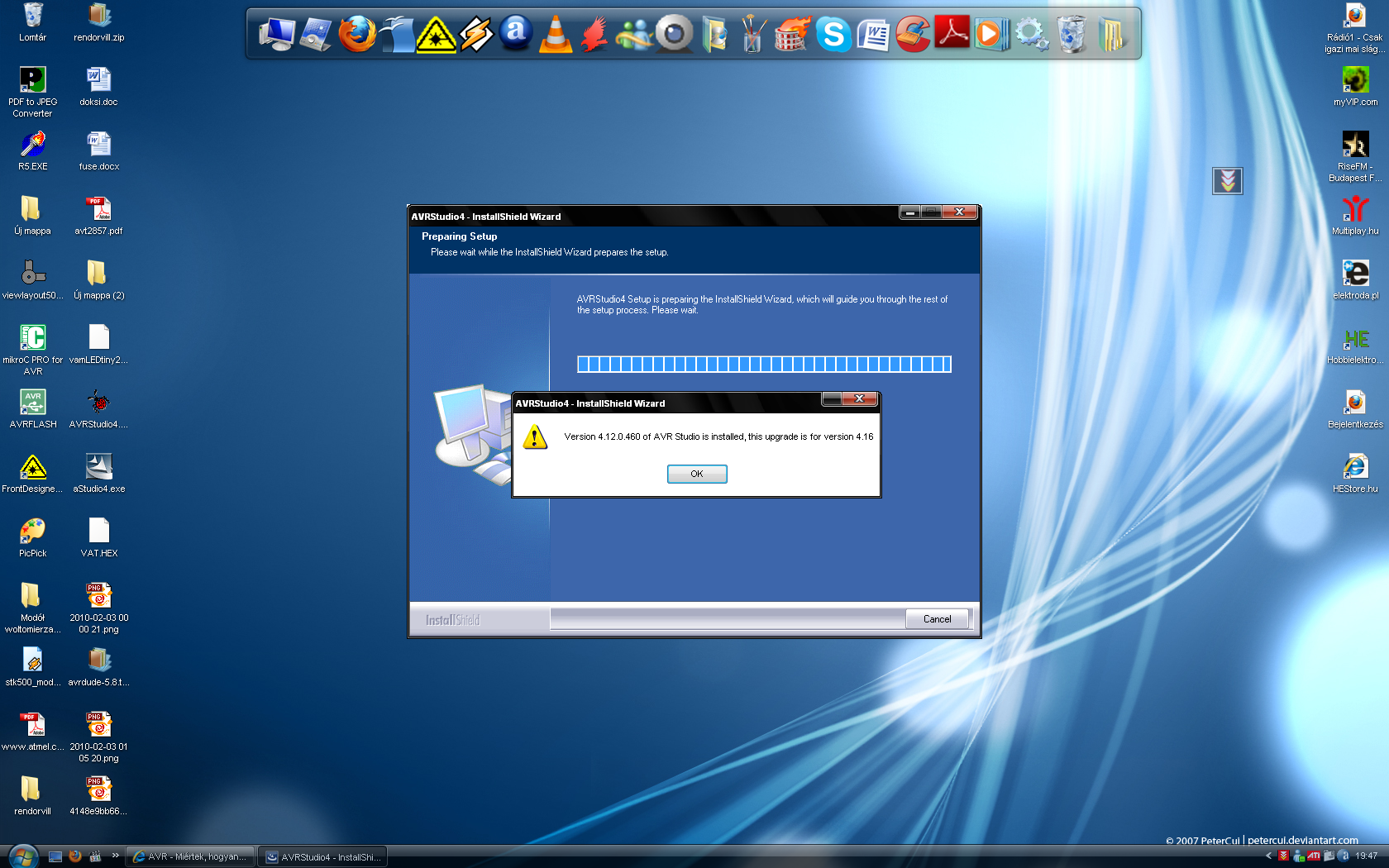1389x868 pixels.
Task: Launch VLC media player from the dock
Action: click(x=556, y=35)
